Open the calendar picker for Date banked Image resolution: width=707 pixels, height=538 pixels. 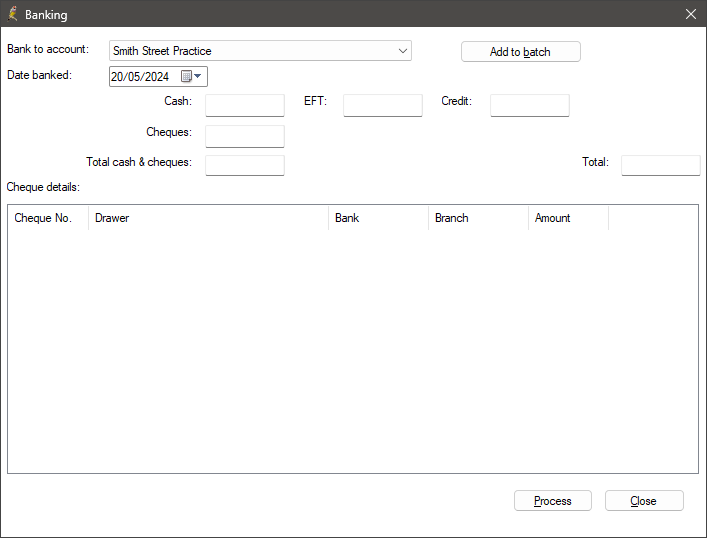[x=192, y=76]
